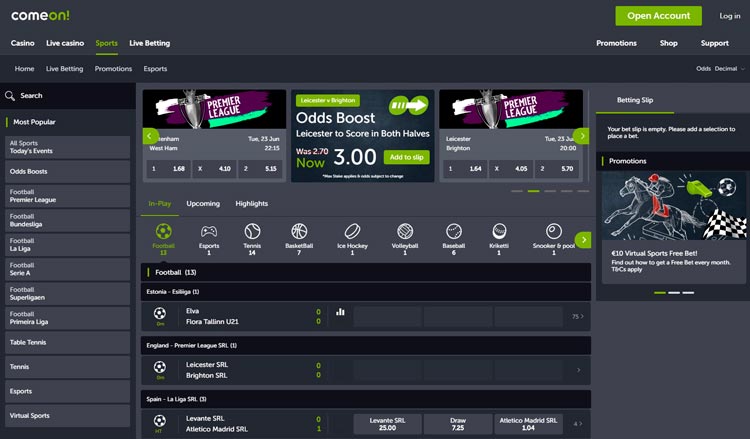Open Esports in sub navigation

[x=155, y=69]
